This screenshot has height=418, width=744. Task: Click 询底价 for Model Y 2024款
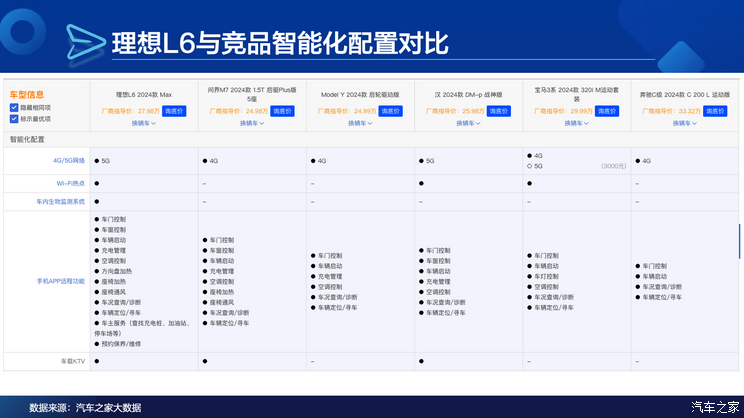[391, 111]
